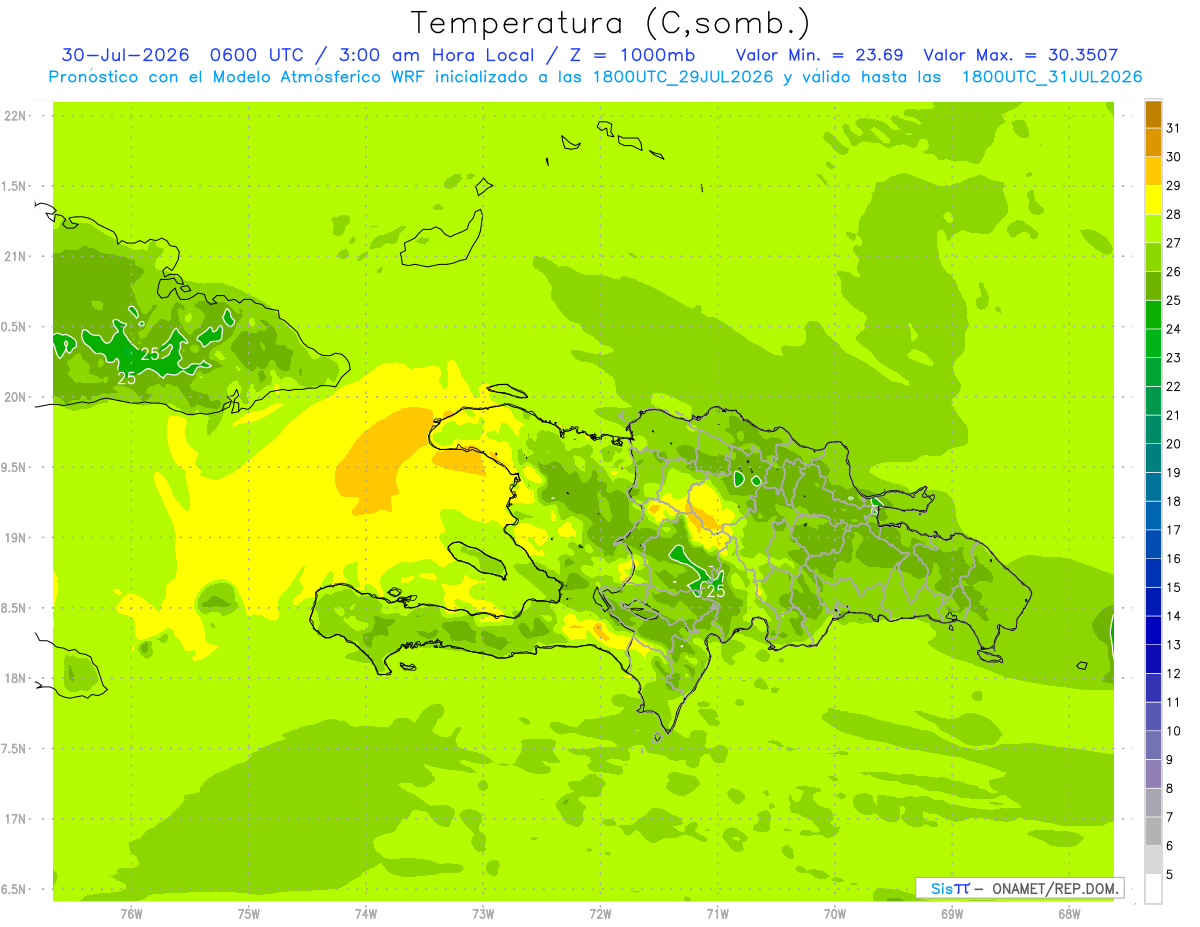Click the "Temperatura (C,somb.)" map title
This screenshot has width=1200, height=927.
coord(611,23)
